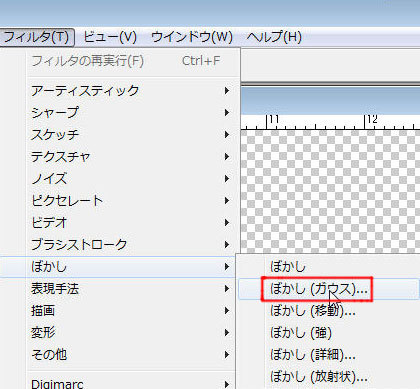Image resolution: width=420 pixels, height=389 pixels.
Task: Select ぼかし (詳細)... filter
Action: point(329,355)
